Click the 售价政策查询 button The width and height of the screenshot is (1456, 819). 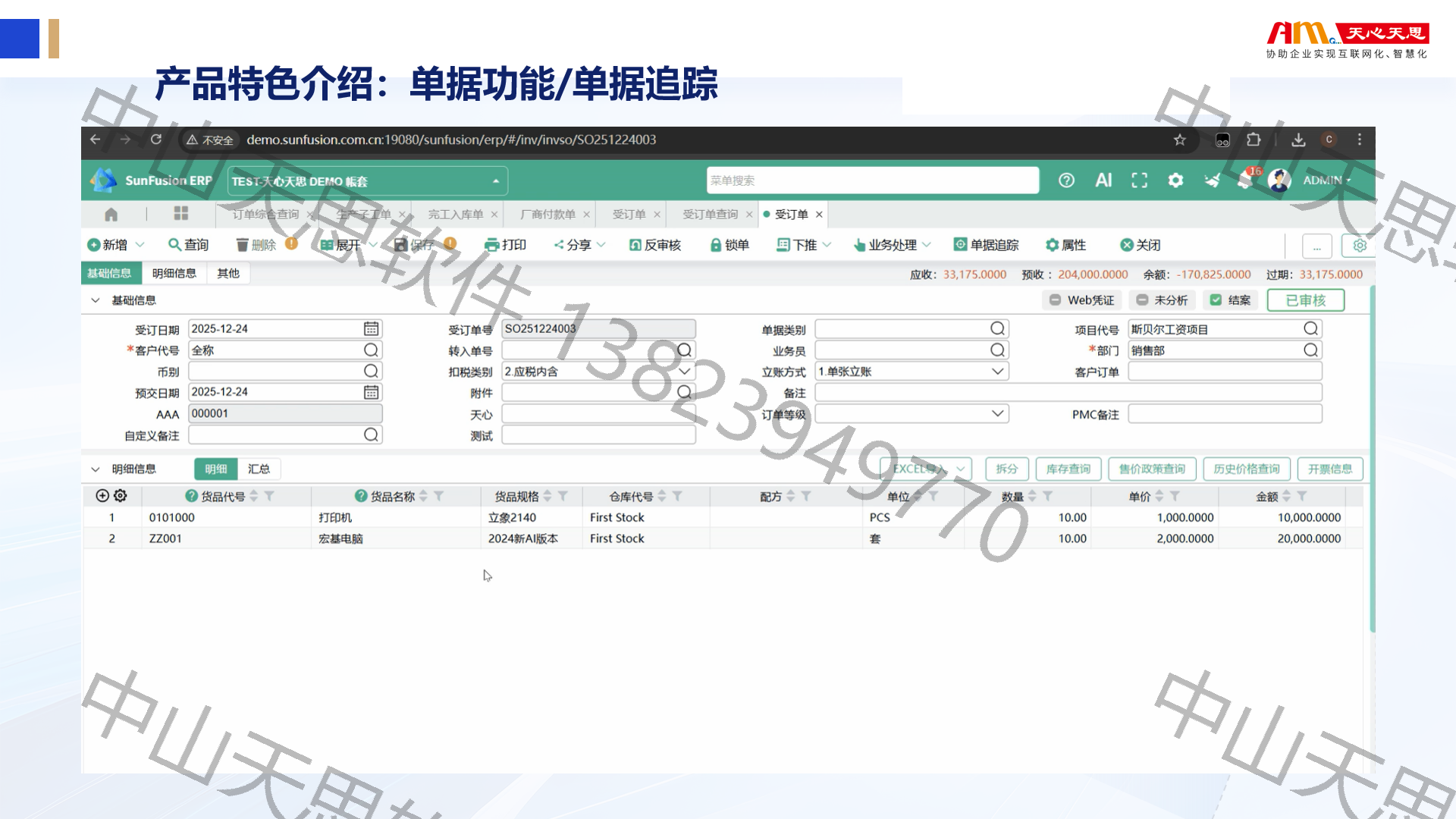[1152, 469]
